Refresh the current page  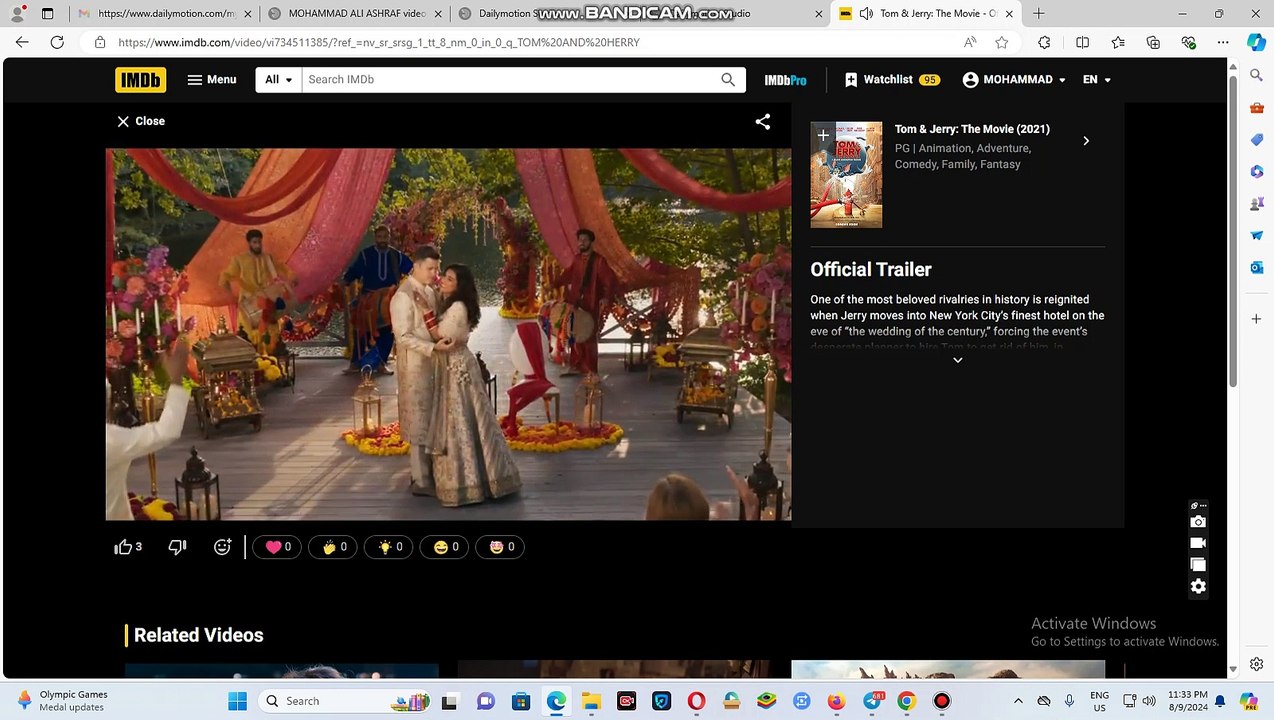[57, 43]
